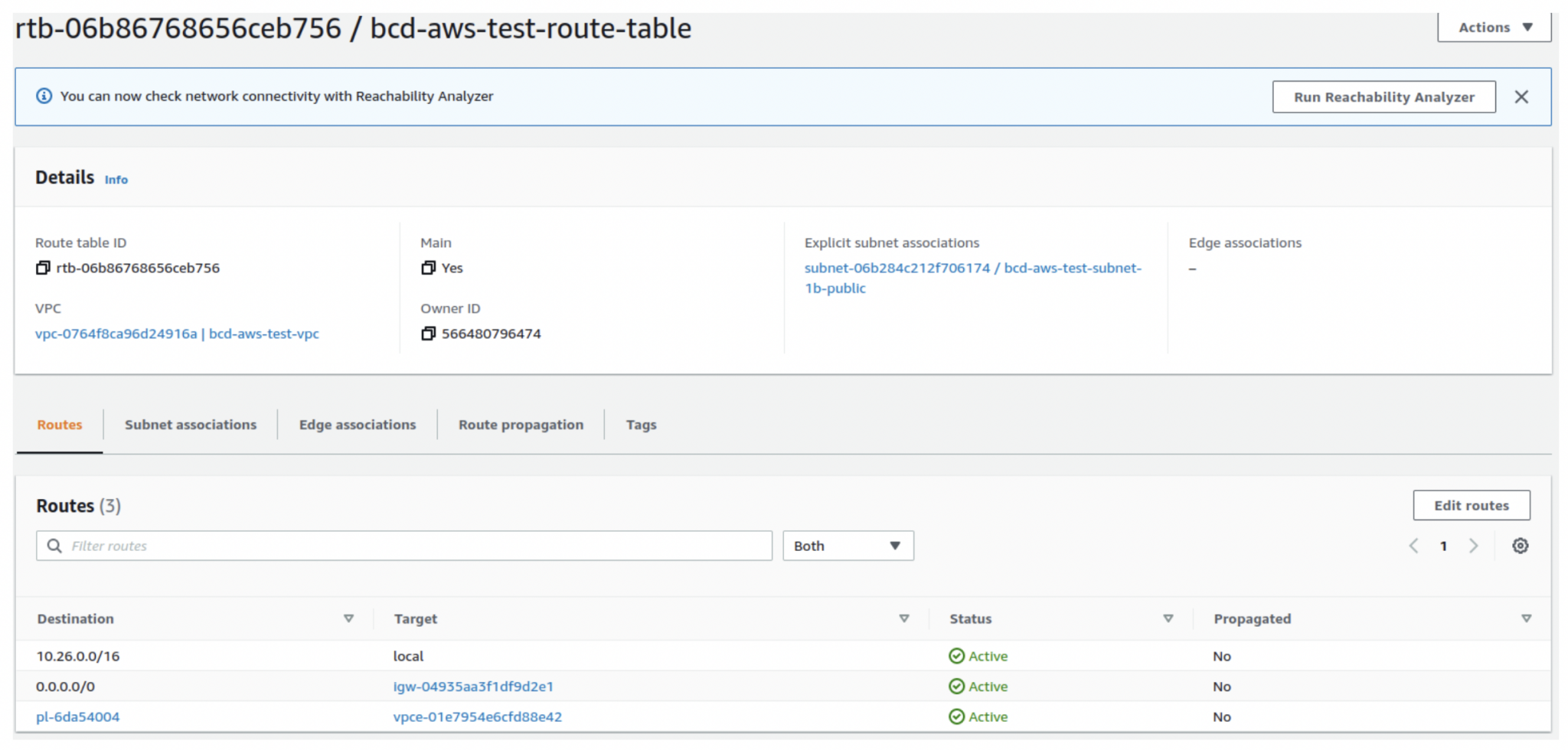Click inside the Filter routes field
This screenshot has height=750, width=1568.
coord(306,545)
